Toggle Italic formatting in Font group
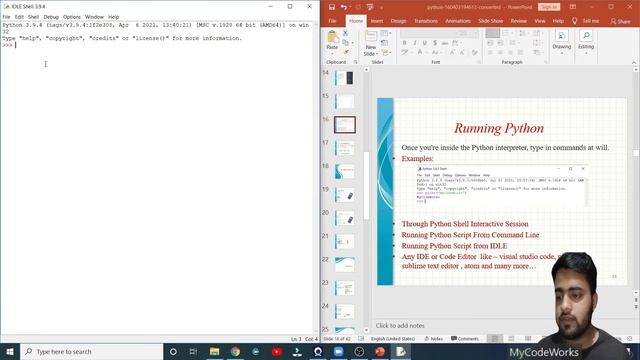Image resolution: width=640 pixels, height=360 pixels. [x=415, y=43]
